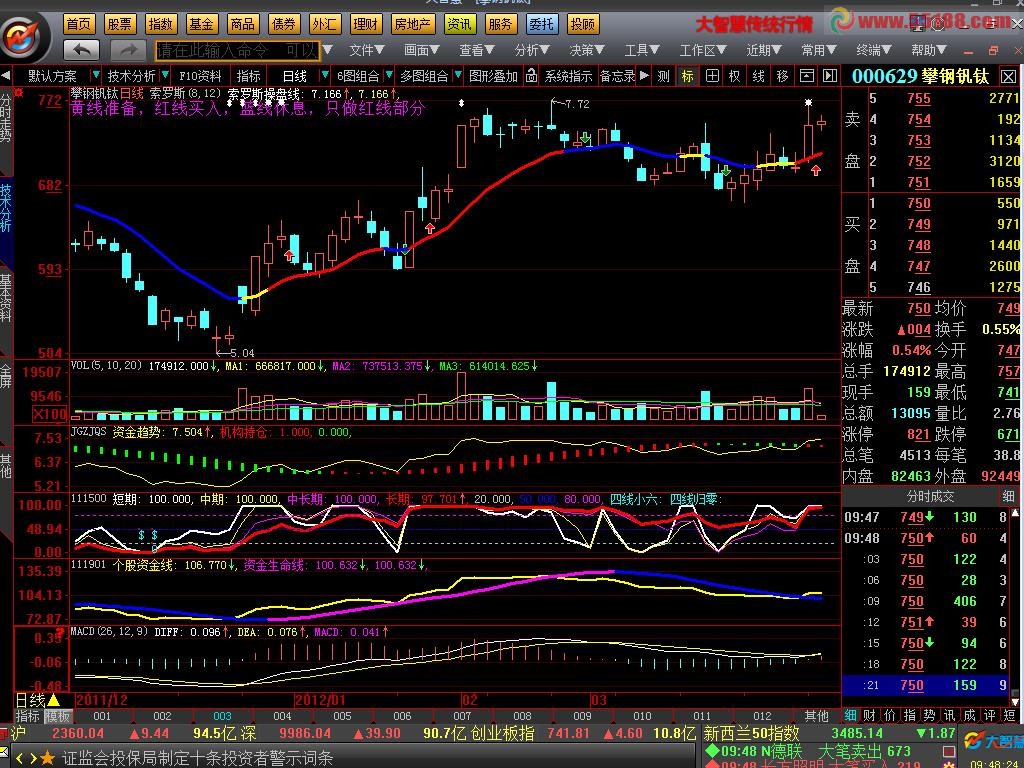Click the back arrow navigation icon
Viewport: 1024px width, 768px height.
[82, 50]
